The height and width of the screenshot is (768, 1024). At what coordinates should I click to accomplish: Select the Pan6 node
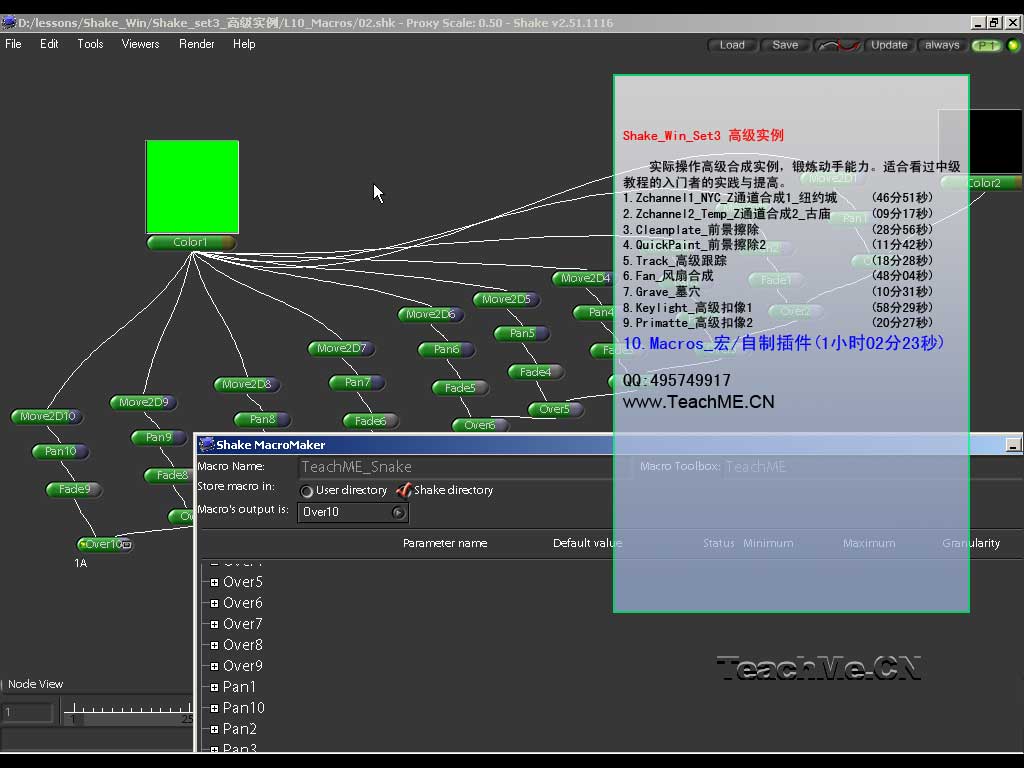(x=446, y=349)
